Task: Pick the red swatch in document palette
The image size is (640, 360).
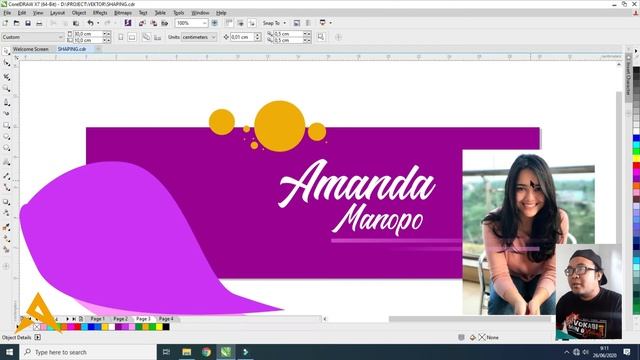Action: (x=77, y=327)
